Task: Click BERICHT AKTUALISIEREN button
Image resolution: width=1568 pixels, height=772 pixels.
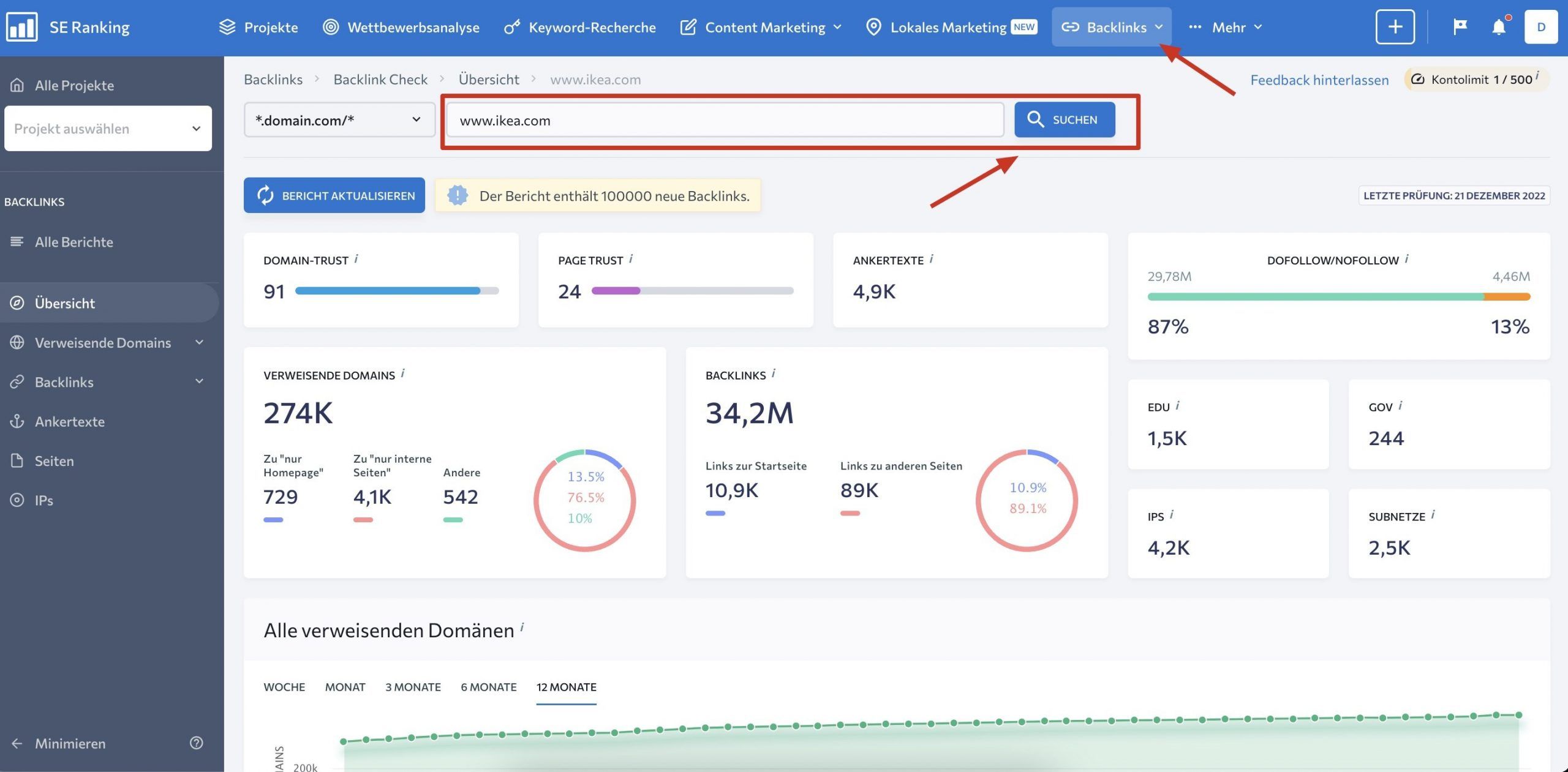Action: pos(334,195)
